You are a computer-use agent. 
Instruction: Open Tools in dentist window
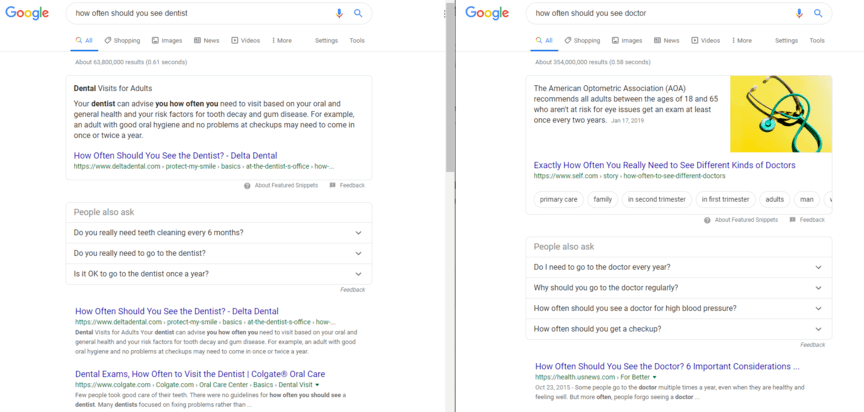point(357,41)
